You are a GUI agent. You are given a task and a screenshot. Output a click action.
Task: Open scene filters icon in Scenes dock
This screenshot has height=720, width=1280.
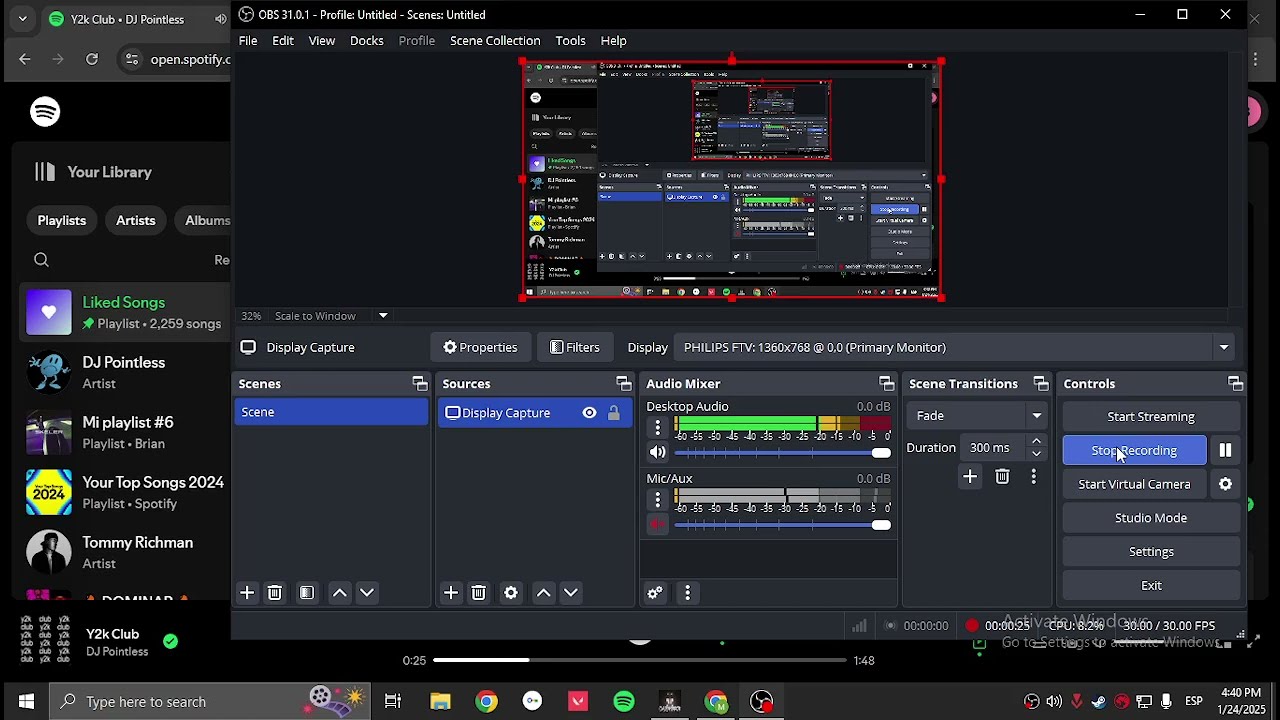[x=307, y=593]
